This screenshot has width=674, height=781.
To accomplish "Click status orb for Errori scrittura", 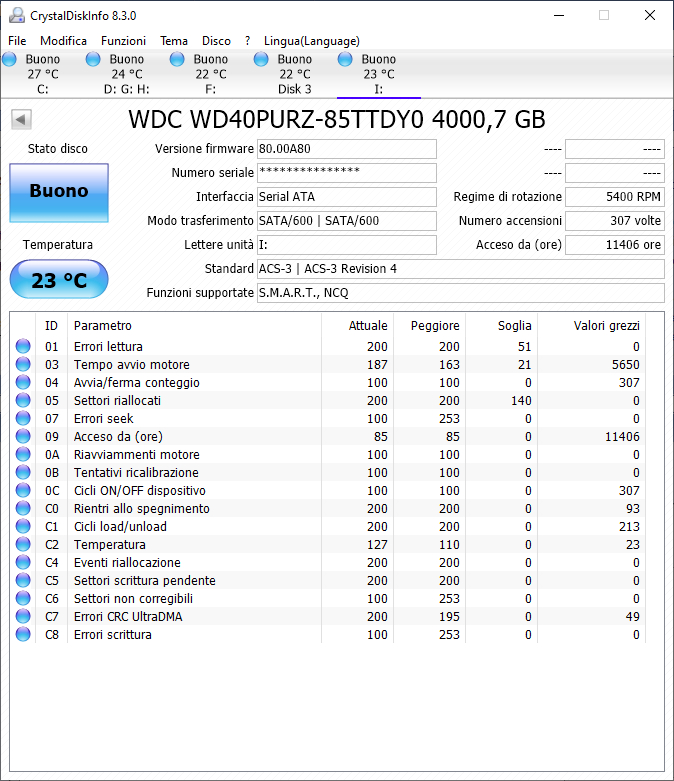I will point(23,634).
